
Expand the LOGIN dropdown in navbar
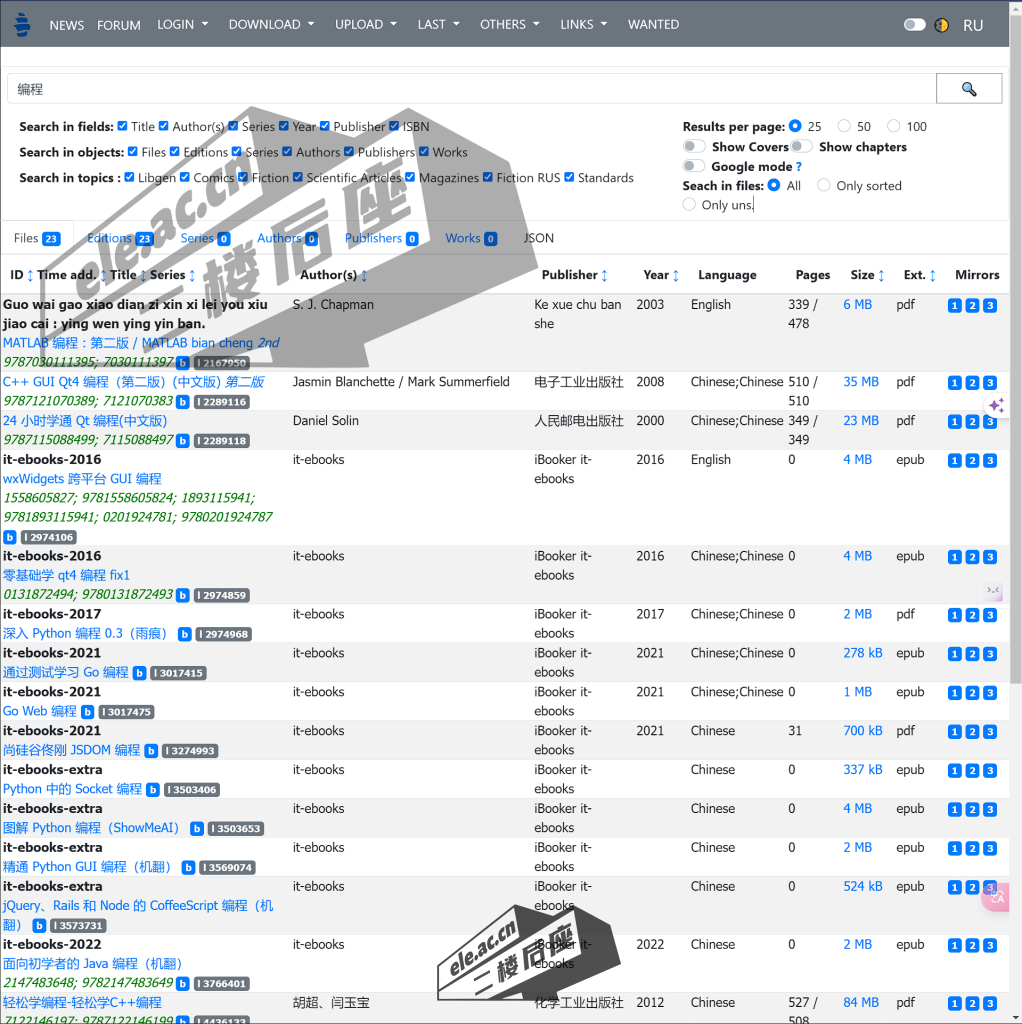pos(183,24)
